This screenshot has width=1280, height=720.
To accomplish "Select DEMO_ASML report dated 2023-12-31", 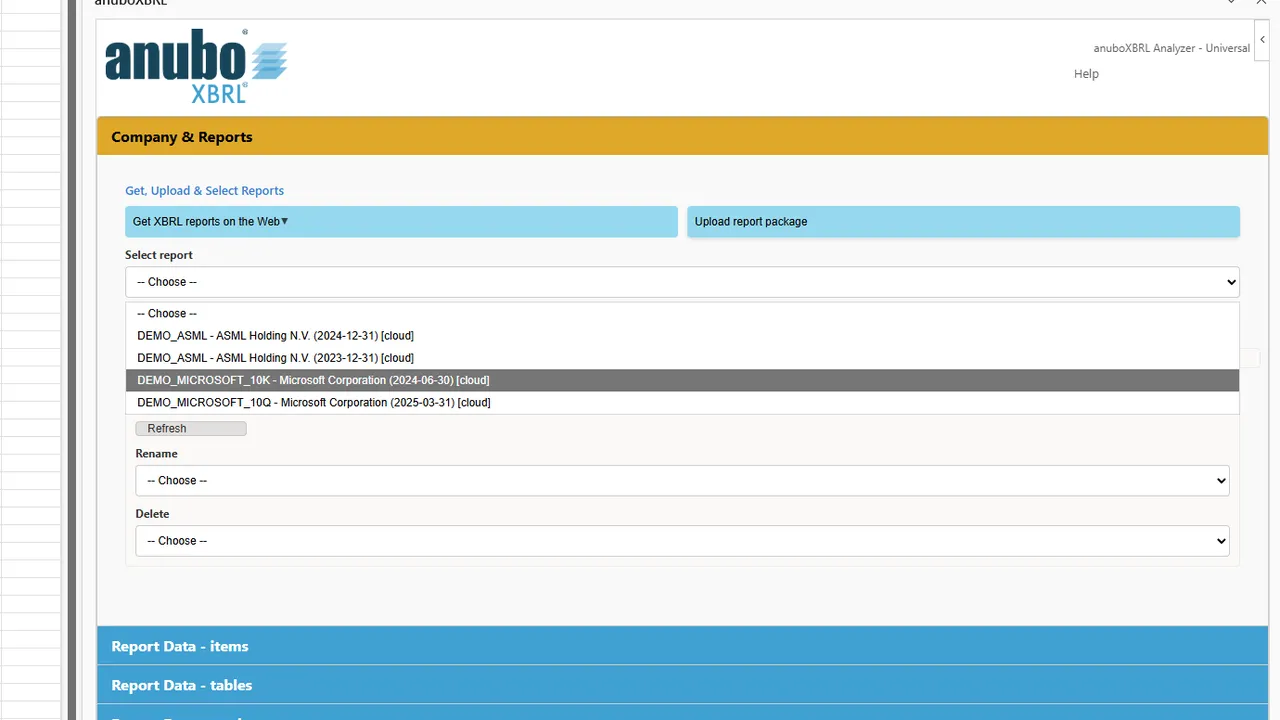I will tap(682, 358).
